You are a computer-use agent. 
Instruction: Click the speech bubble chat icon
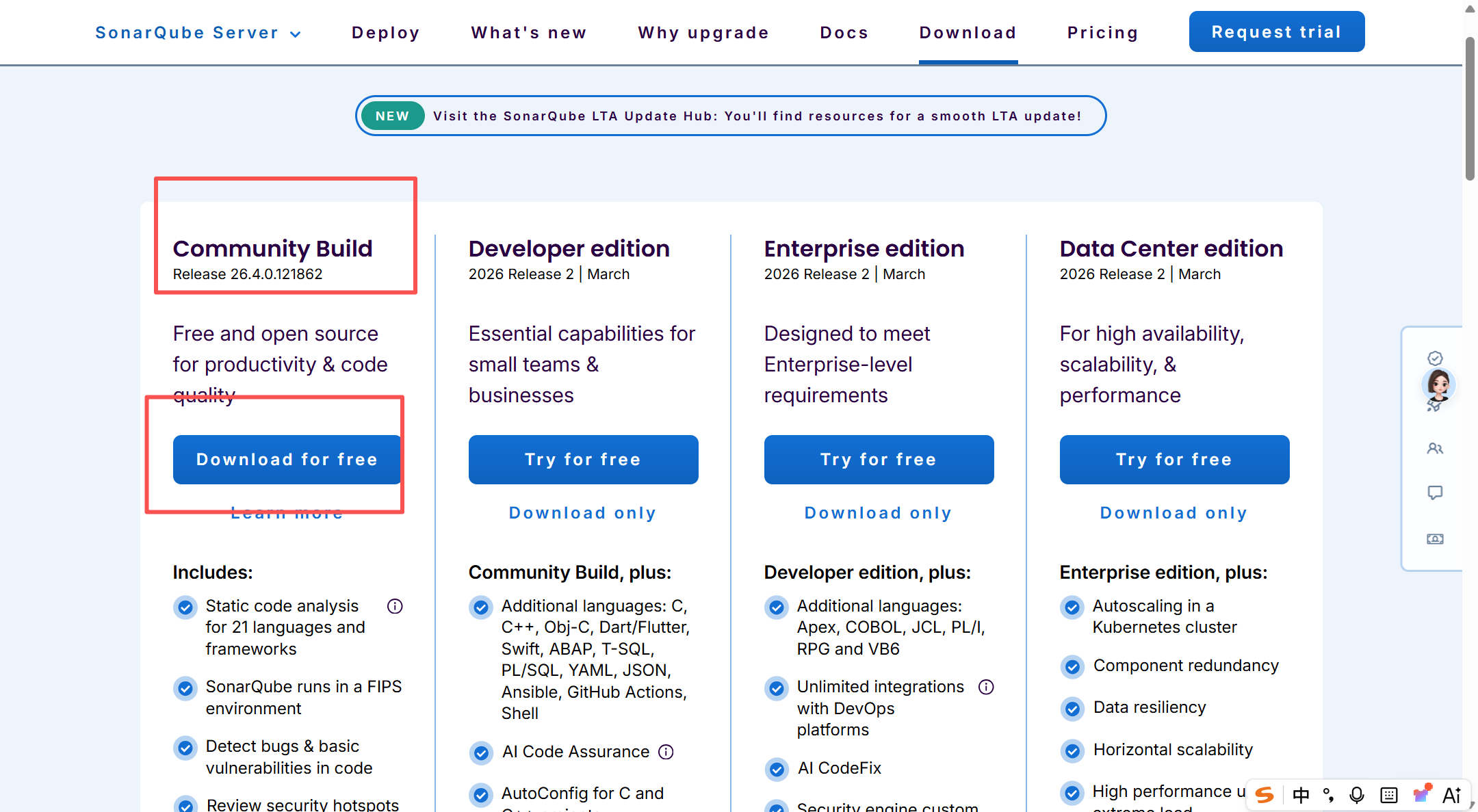click(x=1435, y=493)
